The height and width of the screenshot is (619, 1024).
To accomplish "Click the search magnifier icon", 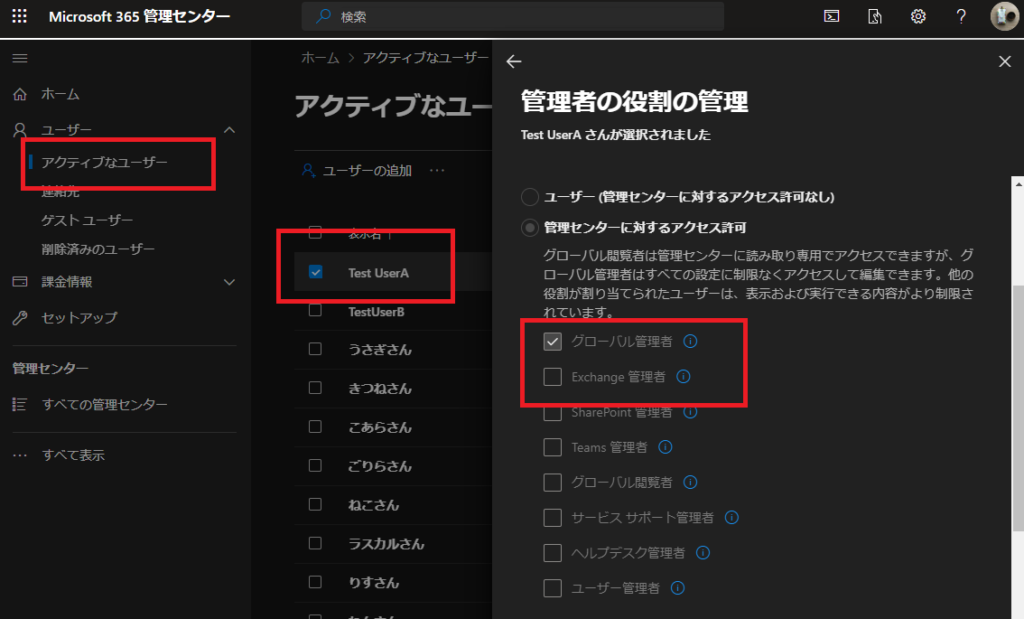I will (x=323, y=16).
